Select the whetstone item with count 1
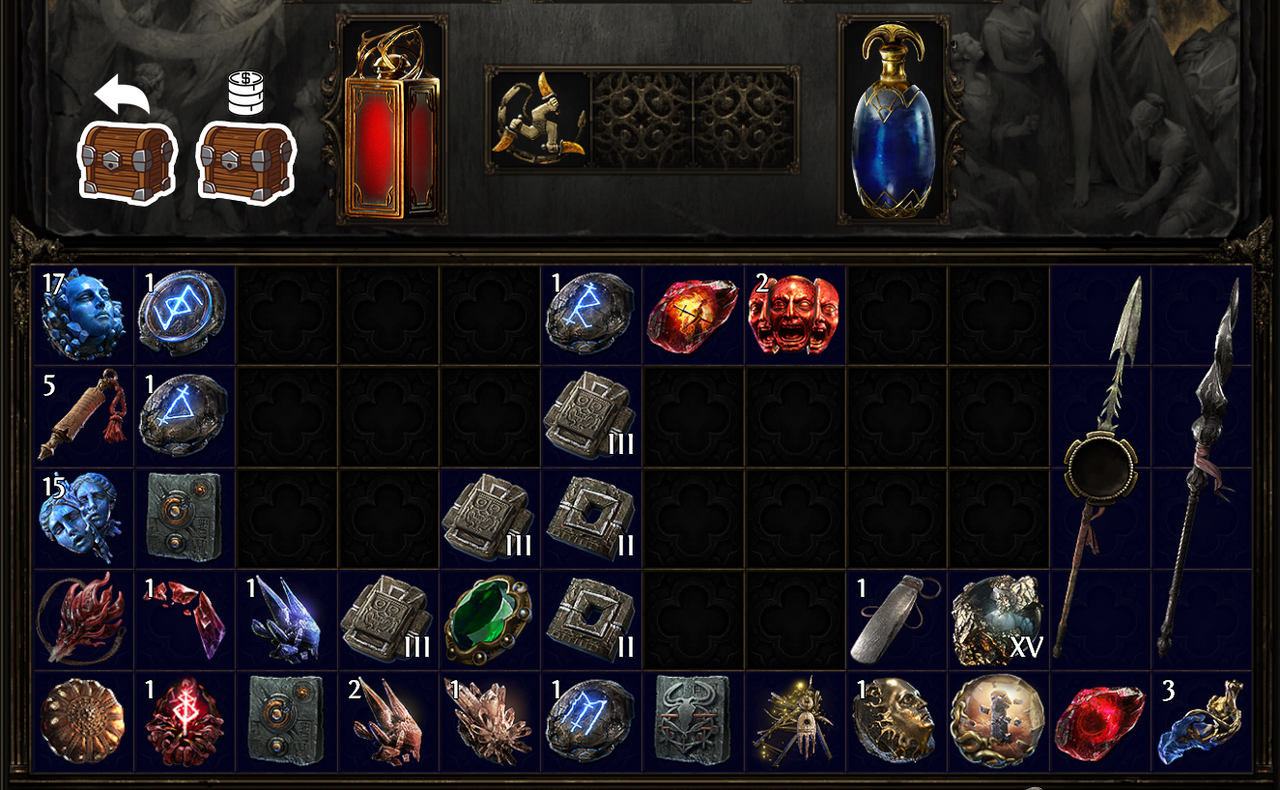Image resolution: width=1280 pixels, height=790 pixels. [x=894, y=620]
